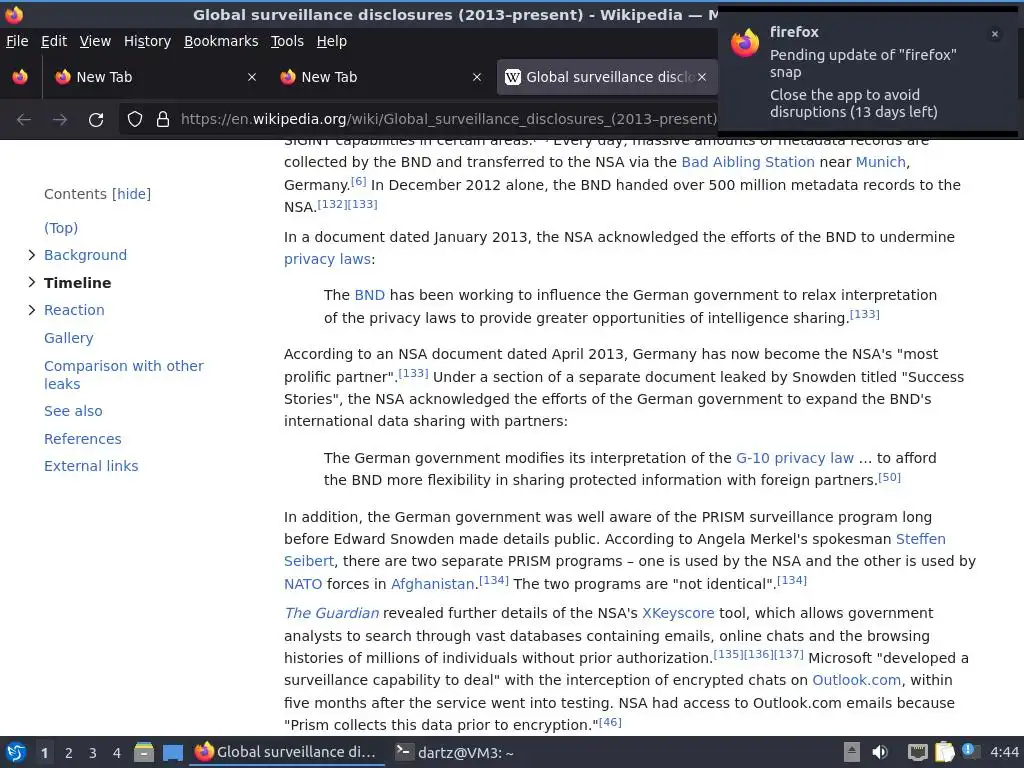The width and height of the screenshot is (1024, 768).
Task: Click the removable media tray icon
Action: (x=852, y=752)
